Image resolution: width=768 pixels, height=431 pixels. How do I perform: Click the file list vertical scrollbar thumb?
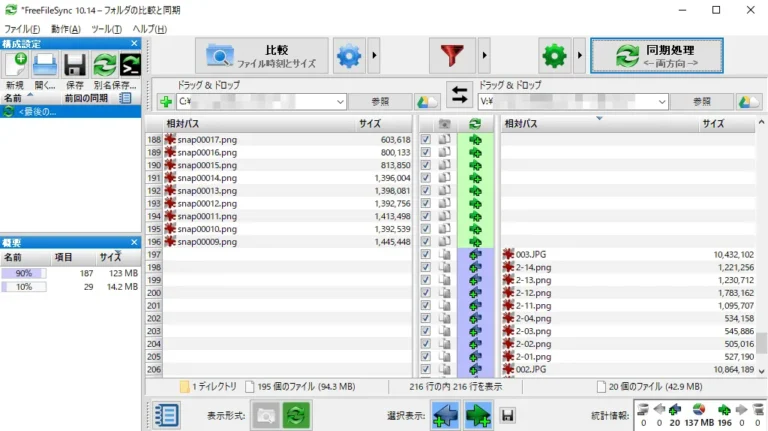[x=761, y=343]
